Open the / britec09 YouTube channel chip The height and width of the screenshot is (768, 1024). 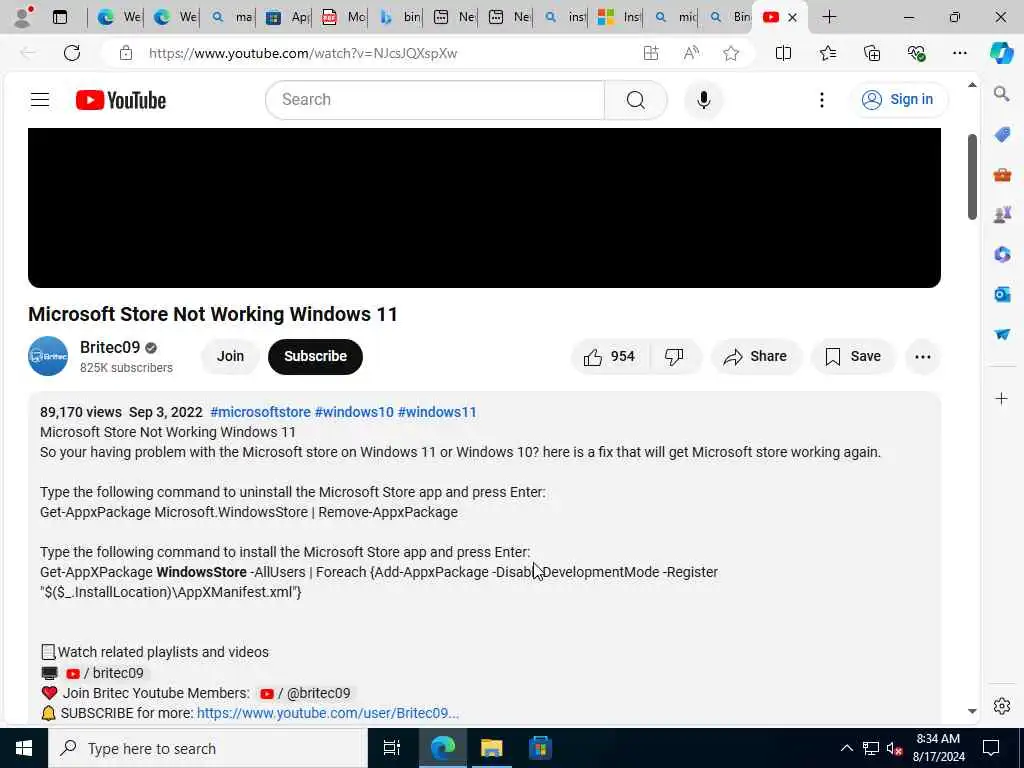[105, 673]
